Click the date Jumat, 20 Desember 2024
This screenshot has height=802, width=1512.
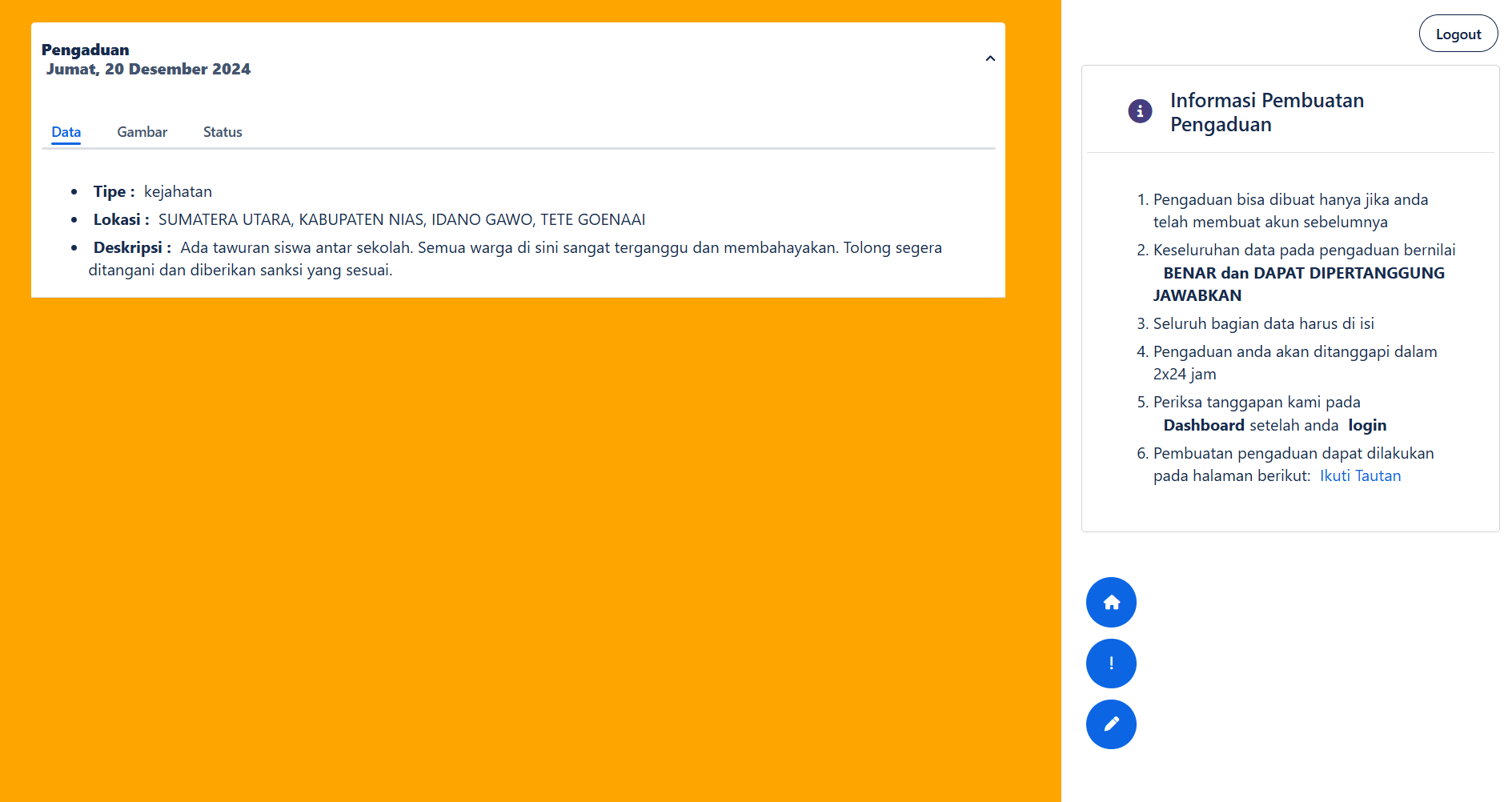point(148,69)
